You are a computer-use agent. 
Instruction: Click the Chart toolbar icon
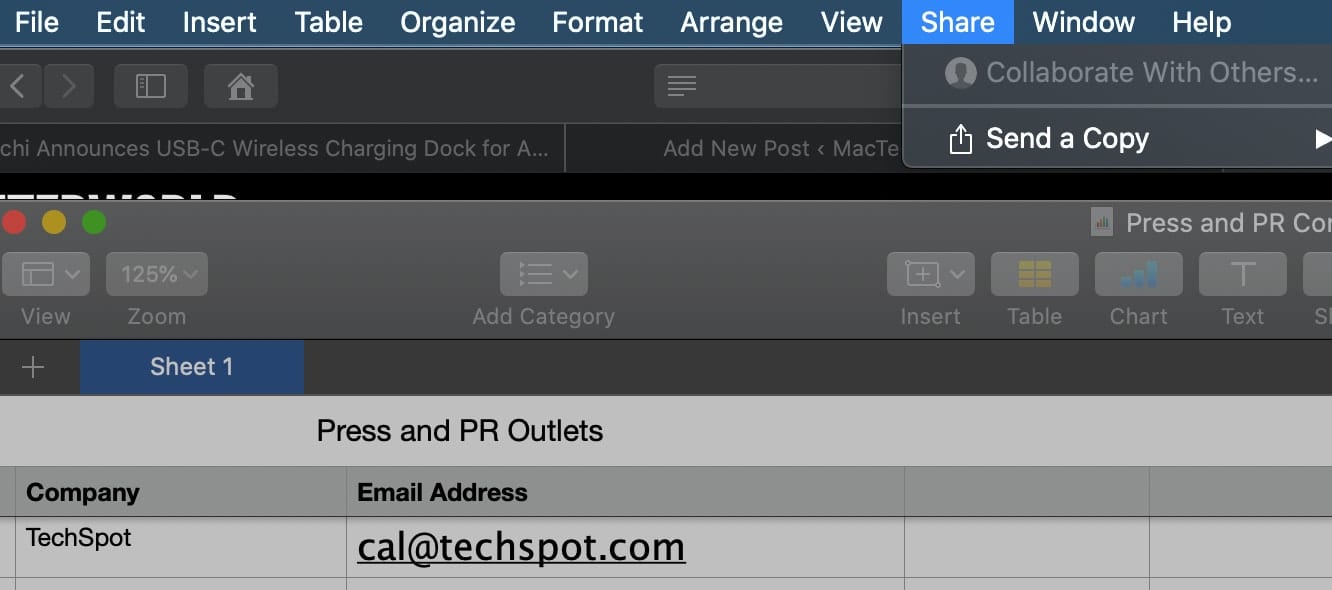pyautogui.click(x=1138, y=274)
